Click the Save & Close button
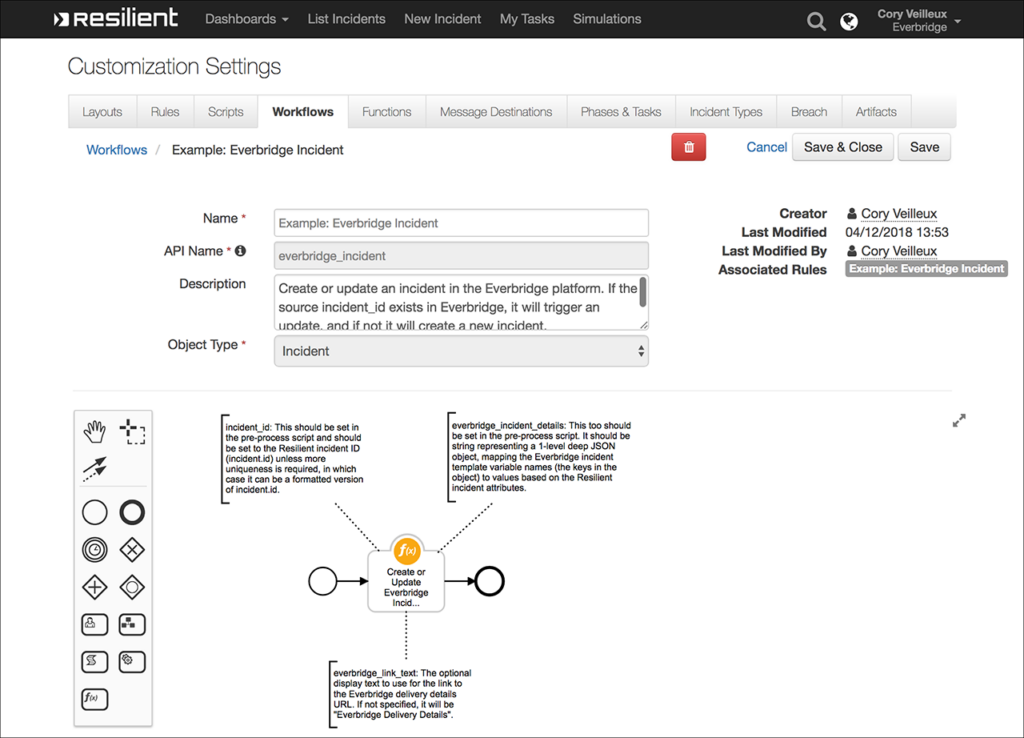1024x738 pixels. [843, 147]
